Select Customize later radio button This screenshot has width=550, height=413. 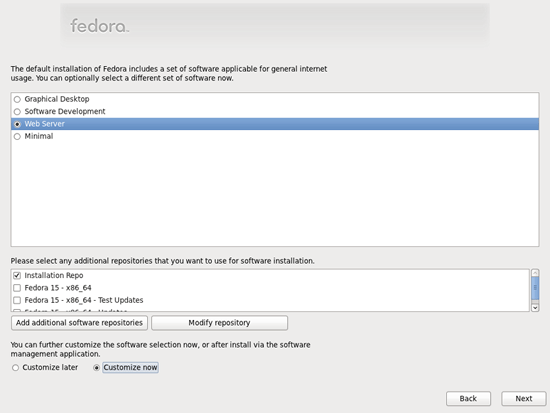point(15,368)
